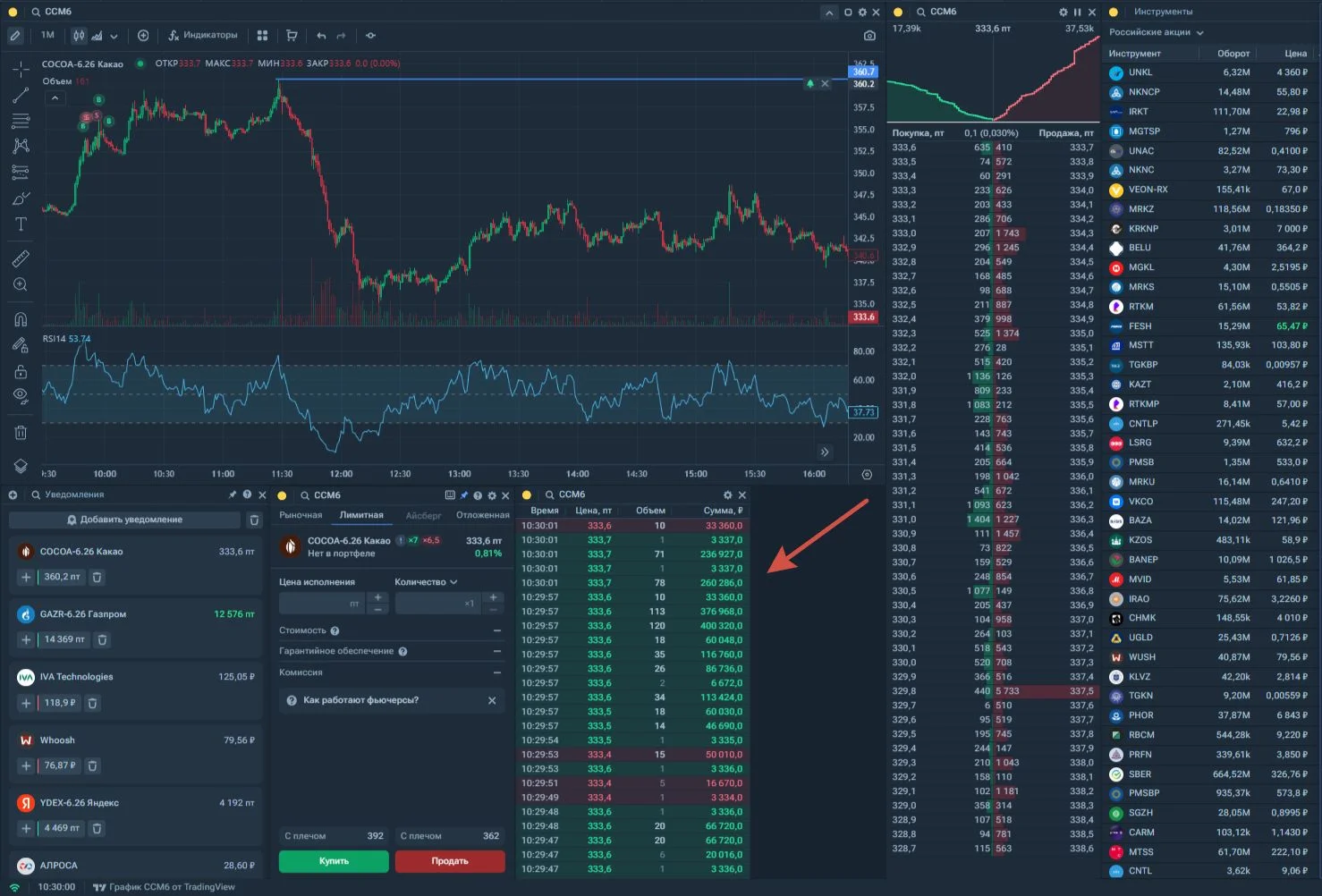Viewport: 1322px width, 896px height.
Task: Toggle lock all drawings tool
Action: (21, 371)
